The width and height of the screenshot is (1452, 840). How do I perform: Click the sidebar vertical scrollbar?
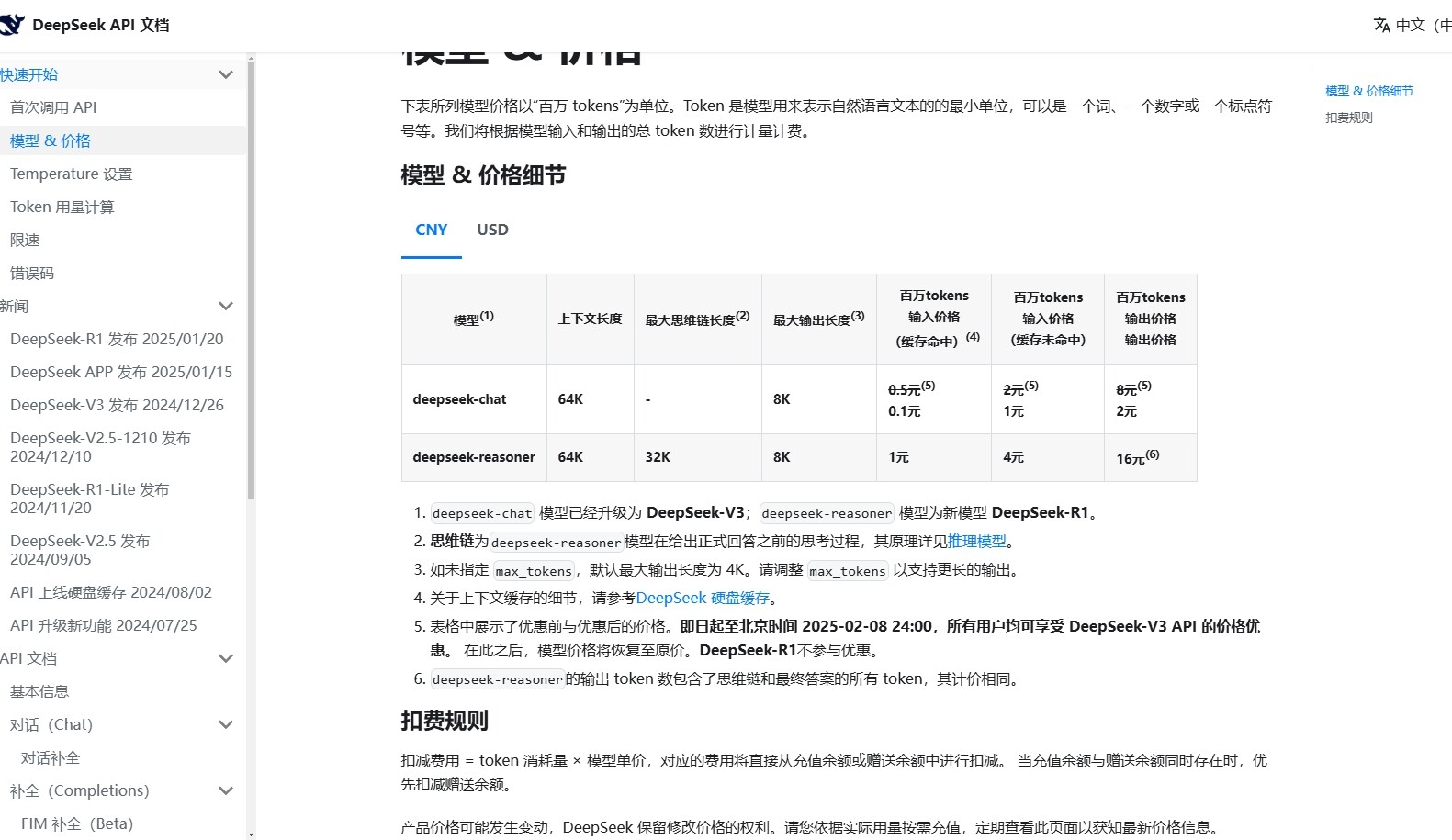pyautogui.click(x=251, y=275)
